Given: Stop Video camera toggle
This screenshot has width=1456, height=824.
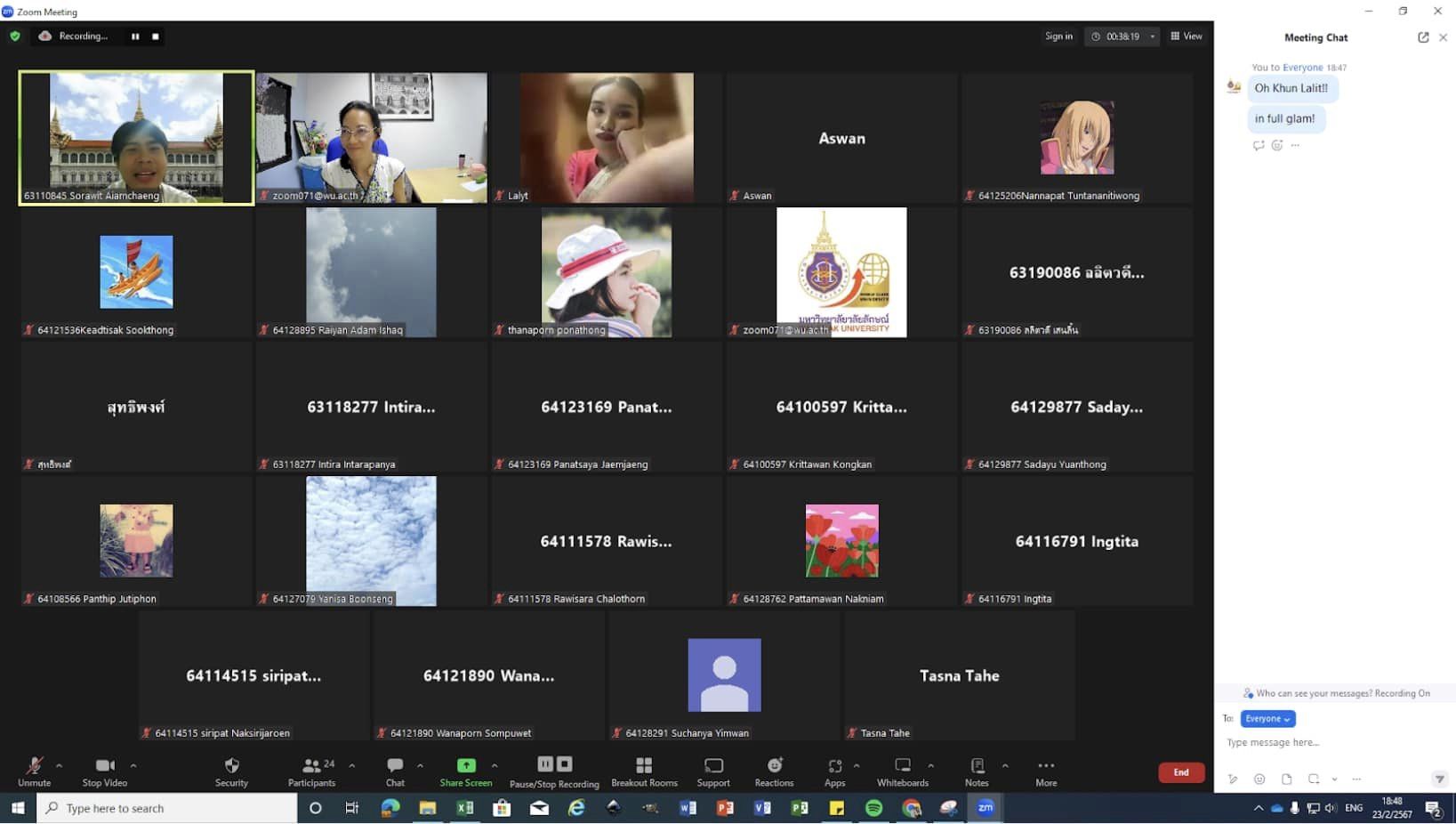Looking at the screenshot, I should point(105,771).
